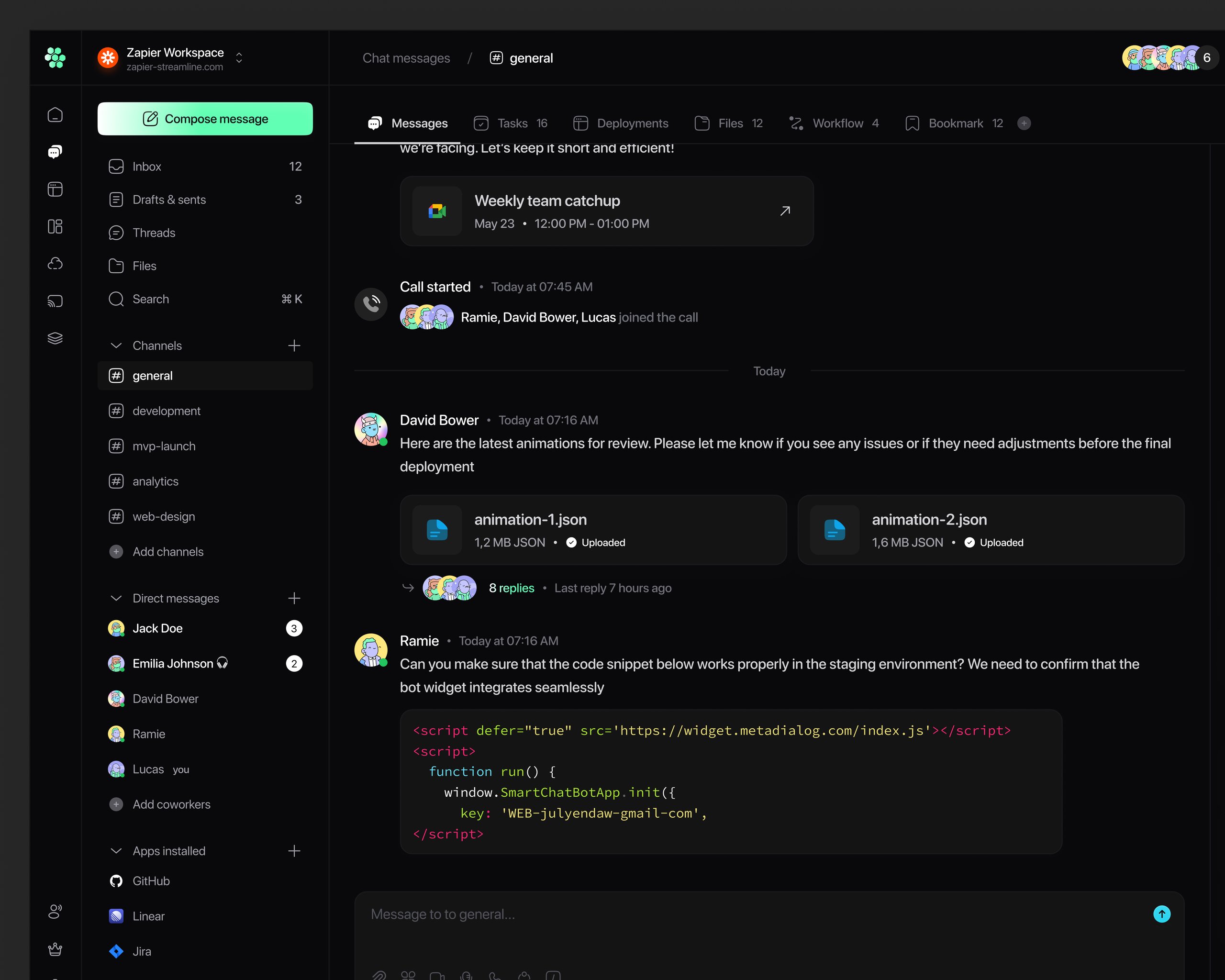
Task: Switch to the Files tab
Action: click(x=728, y=123)
